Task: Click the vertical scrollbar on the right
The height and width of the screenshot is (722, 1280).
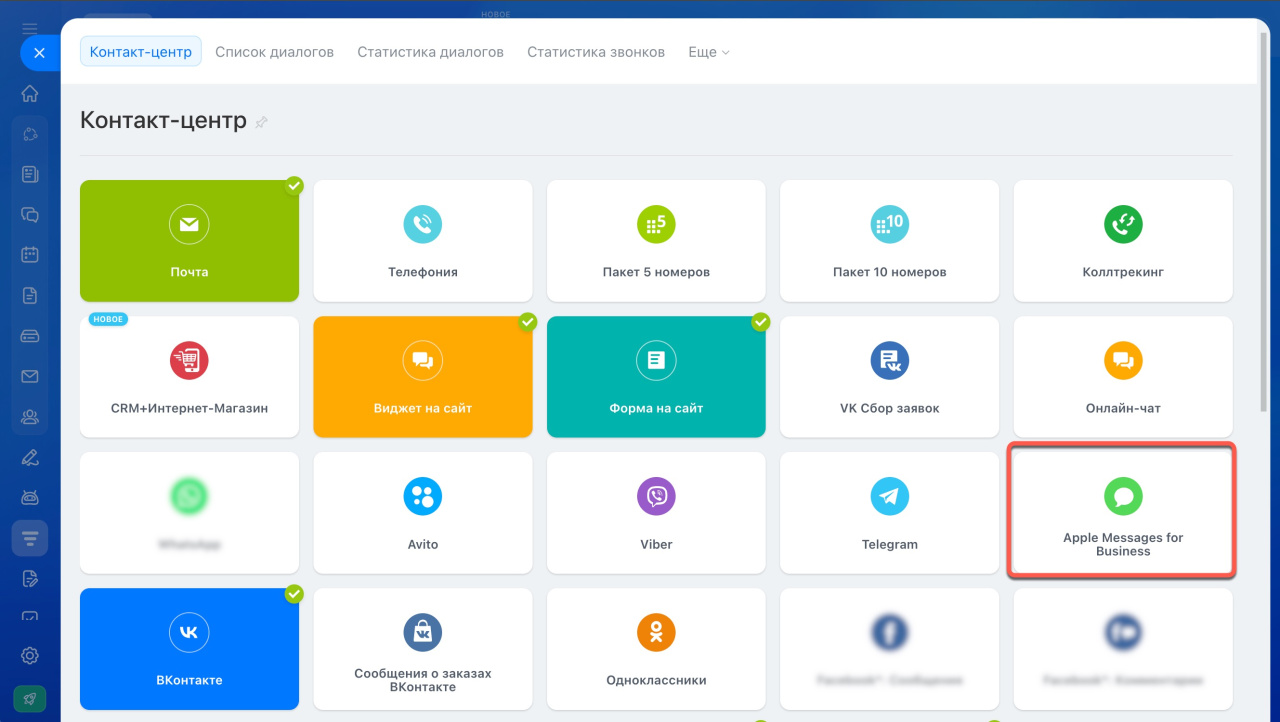Action: (1266, 220)
